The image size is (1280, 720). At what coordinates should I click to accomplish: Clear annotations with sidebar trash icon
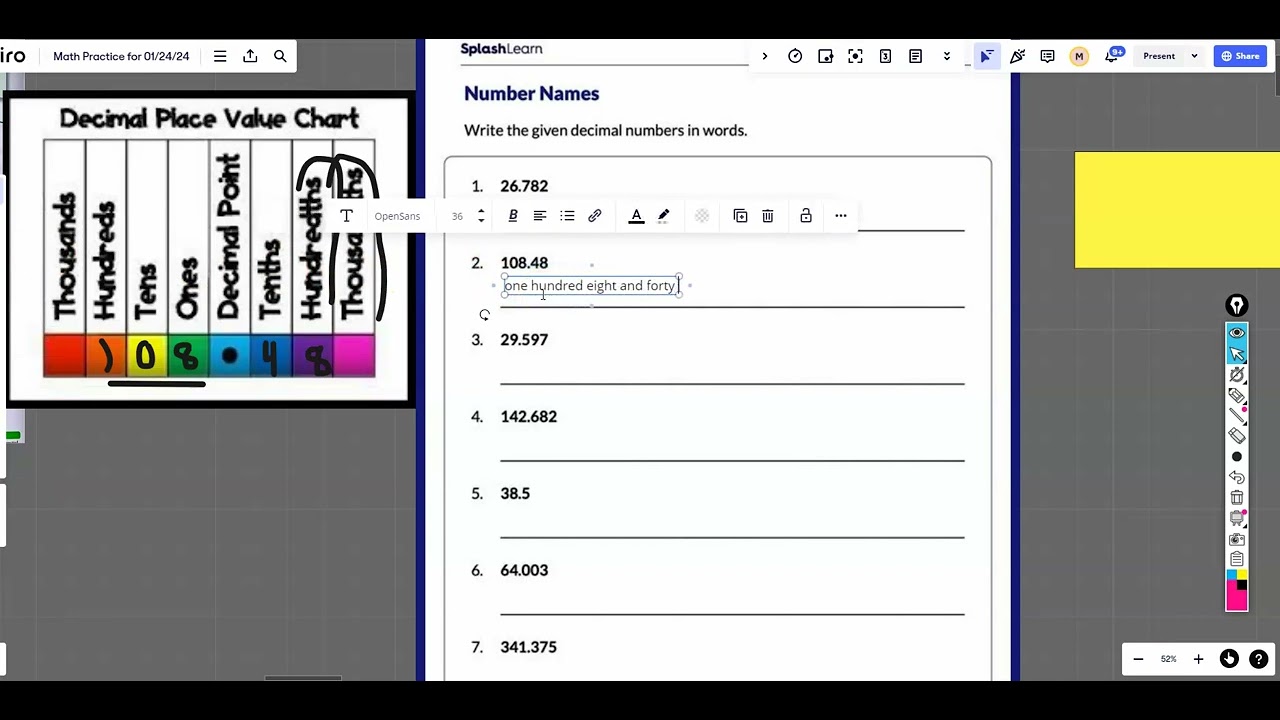point(1237,498)
